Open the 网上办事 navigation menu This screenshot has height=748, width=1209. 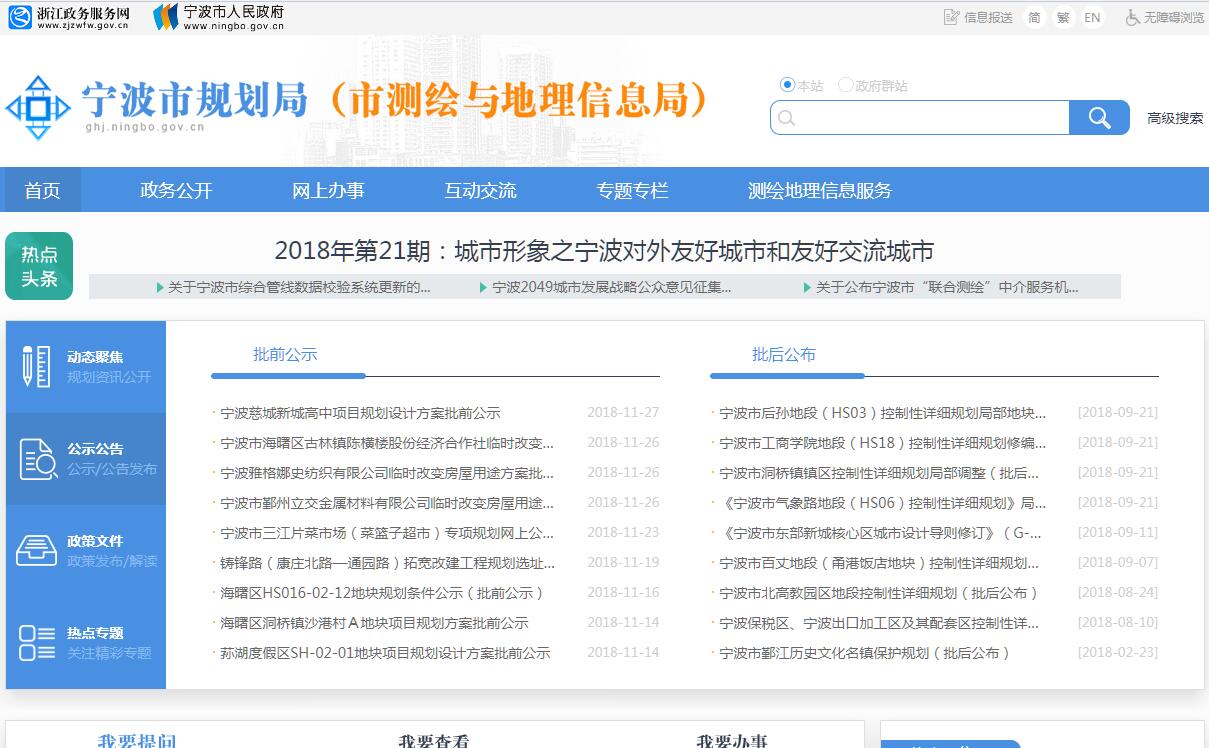click(x=328, y=190)
